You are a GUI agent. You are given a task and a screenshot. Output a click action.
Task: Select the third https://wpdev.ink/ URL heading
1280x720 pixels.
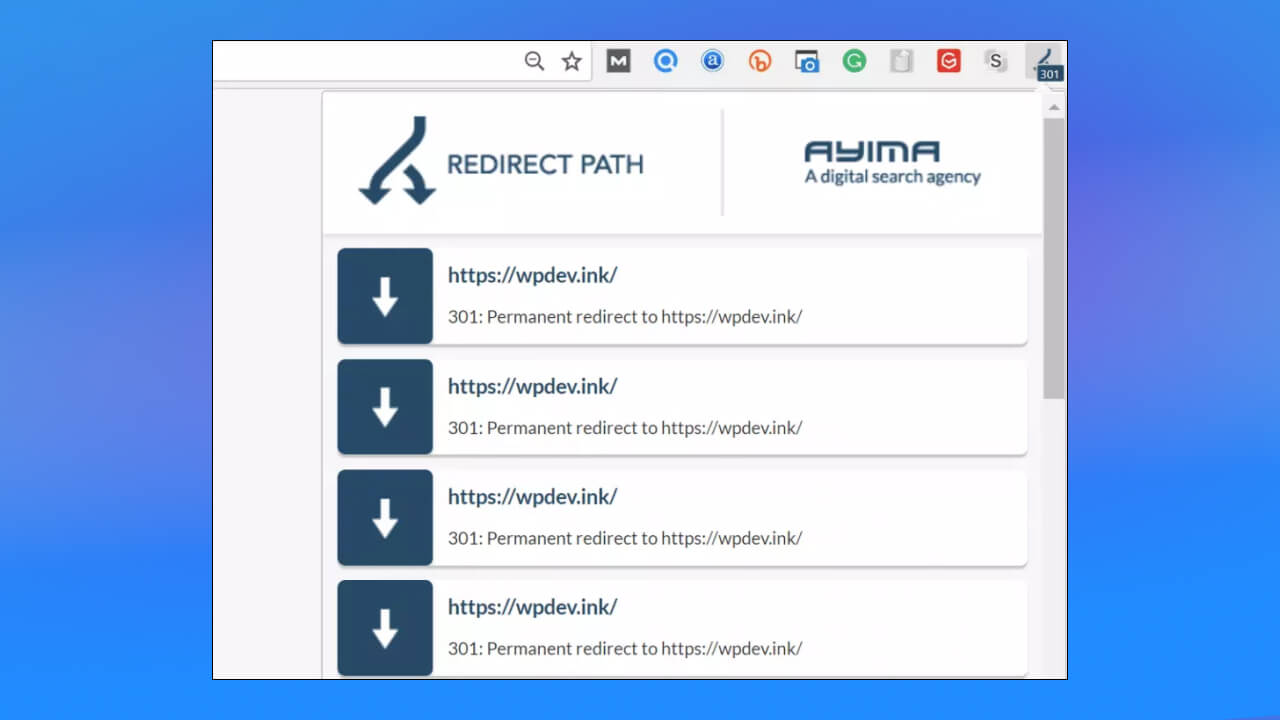[x=532, y=496]
